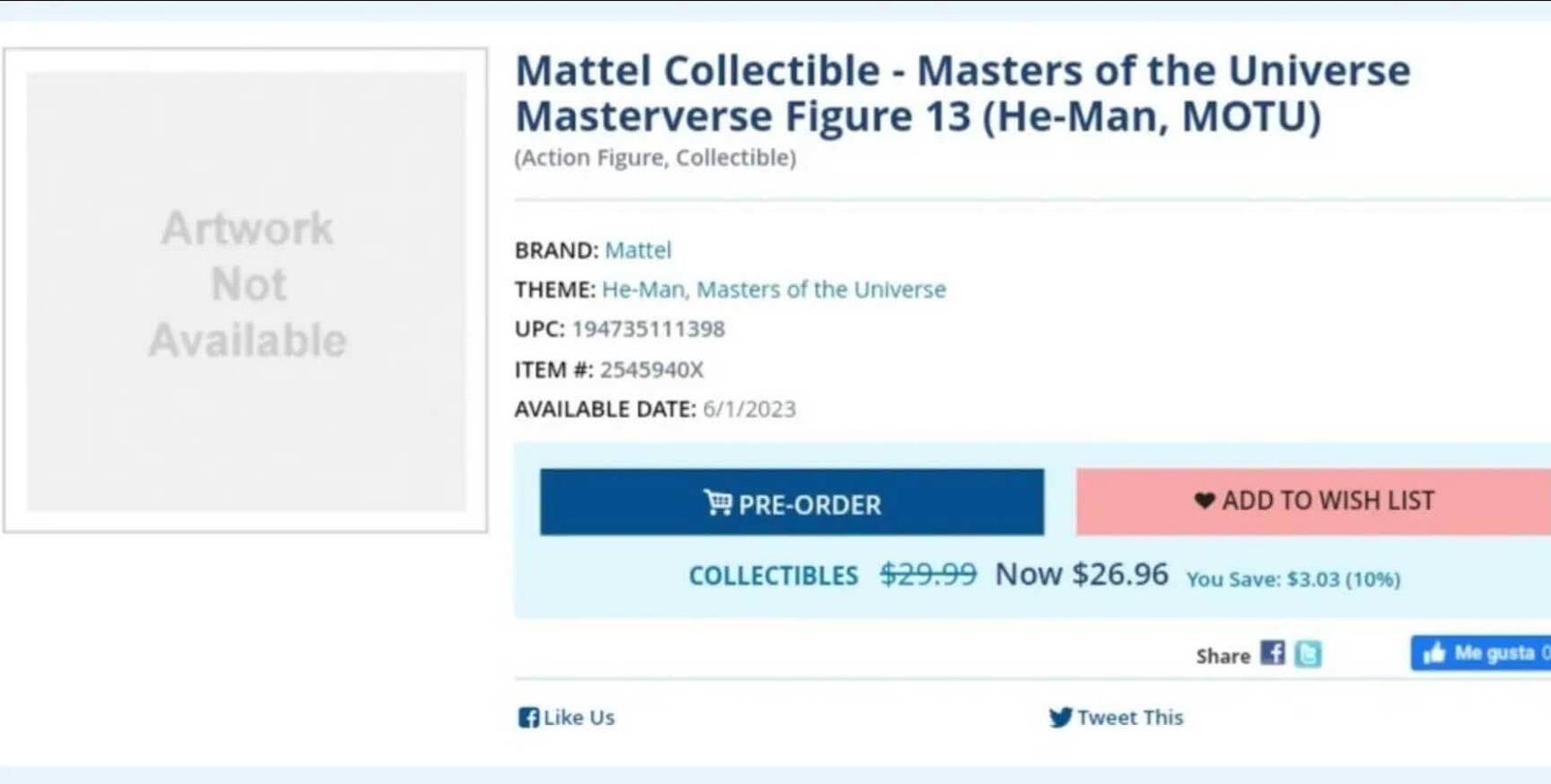Click the Now $26.96 sale price

(x=1081, y=575)
